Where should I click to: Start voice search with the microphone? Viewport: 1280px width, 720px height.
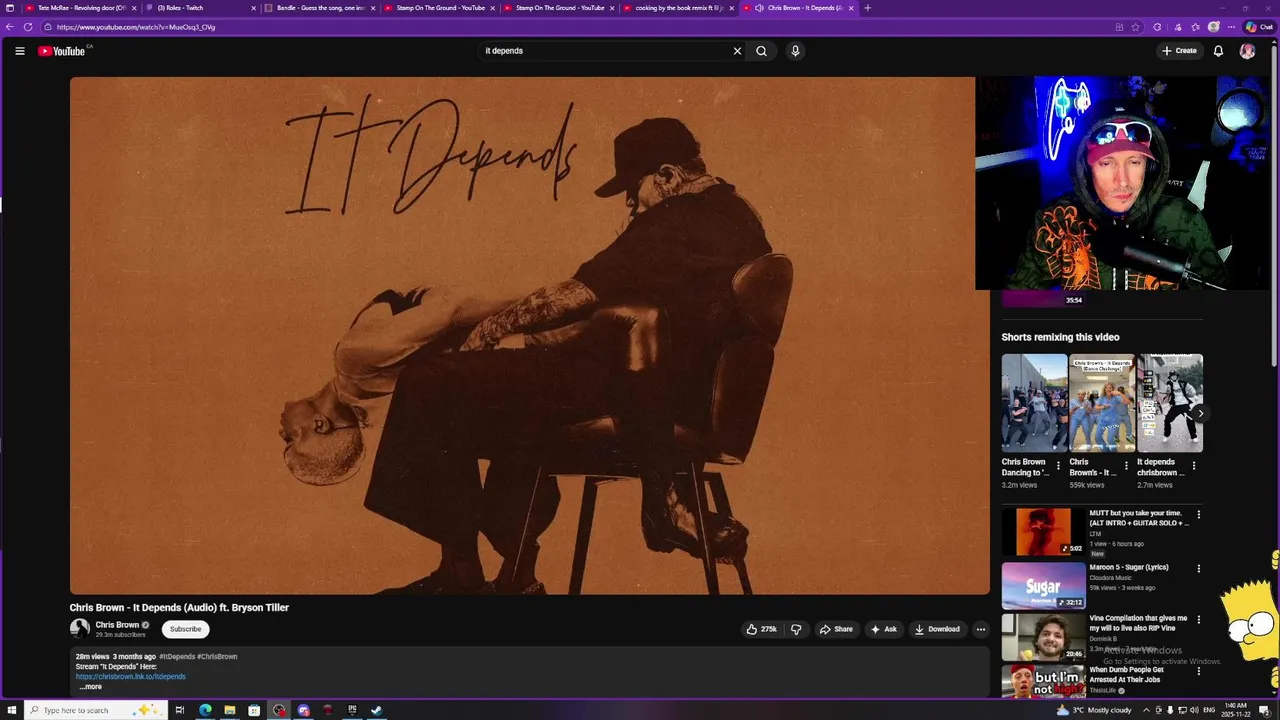coord(795,51)
